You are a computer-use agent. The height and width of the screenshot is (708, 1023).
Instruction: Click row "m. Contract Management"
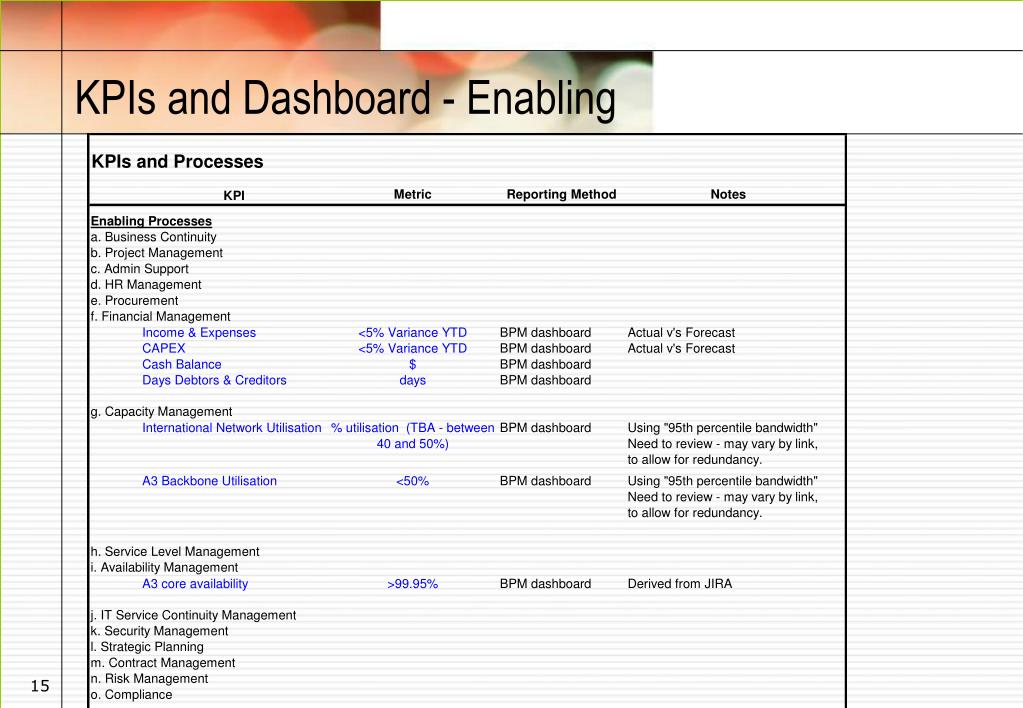163,662
